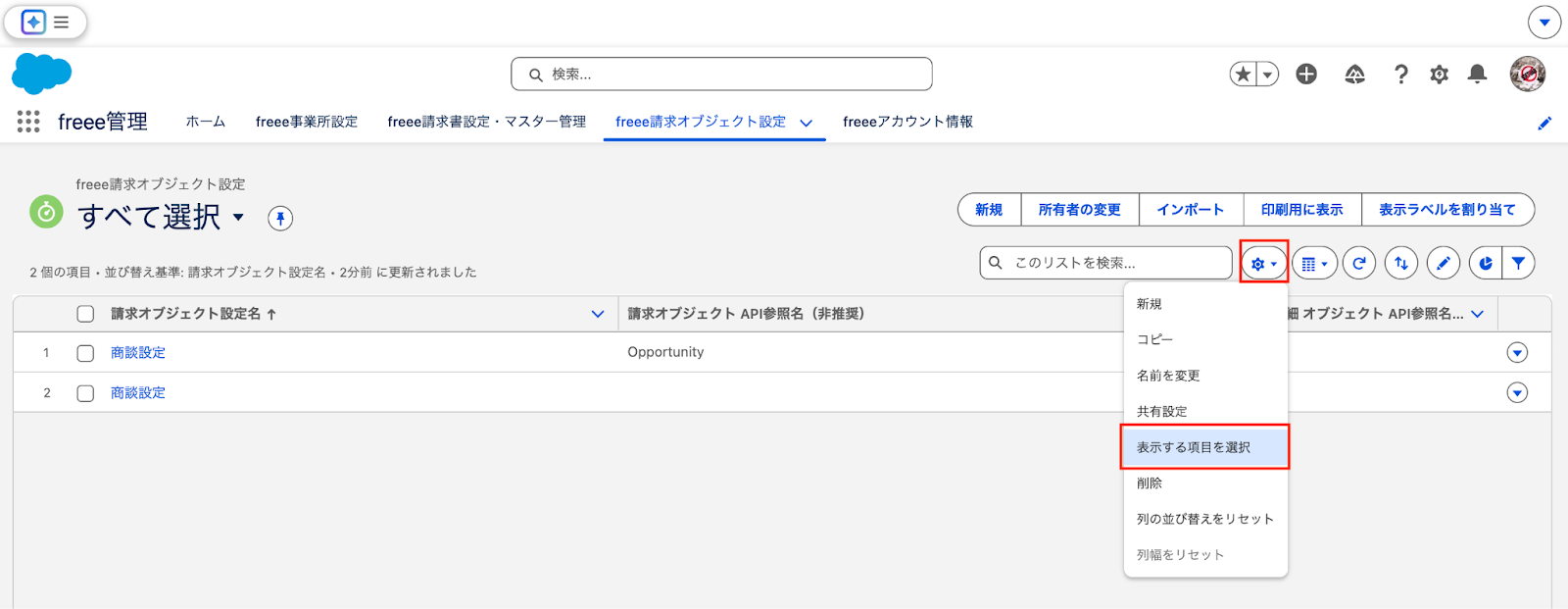This screenshot has width=1568, height=609.
Task: Open the freee請求書設定・マスター管理 tab
Action: (x=487, y=122)
